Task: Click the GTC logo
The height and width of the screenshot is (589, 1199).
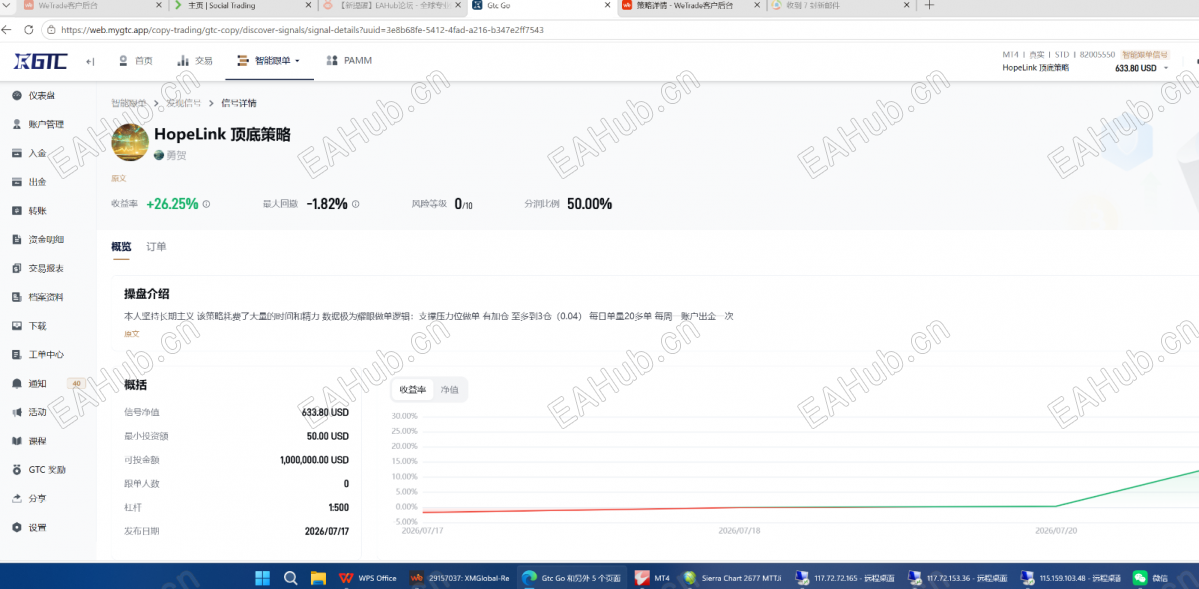Action: [41, 60]
